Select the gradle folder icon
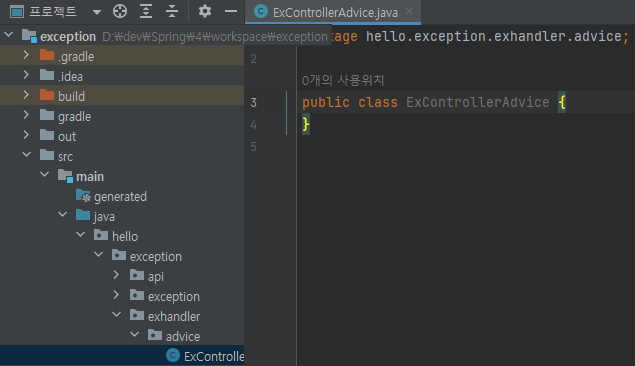 click(x=47, y=115)
